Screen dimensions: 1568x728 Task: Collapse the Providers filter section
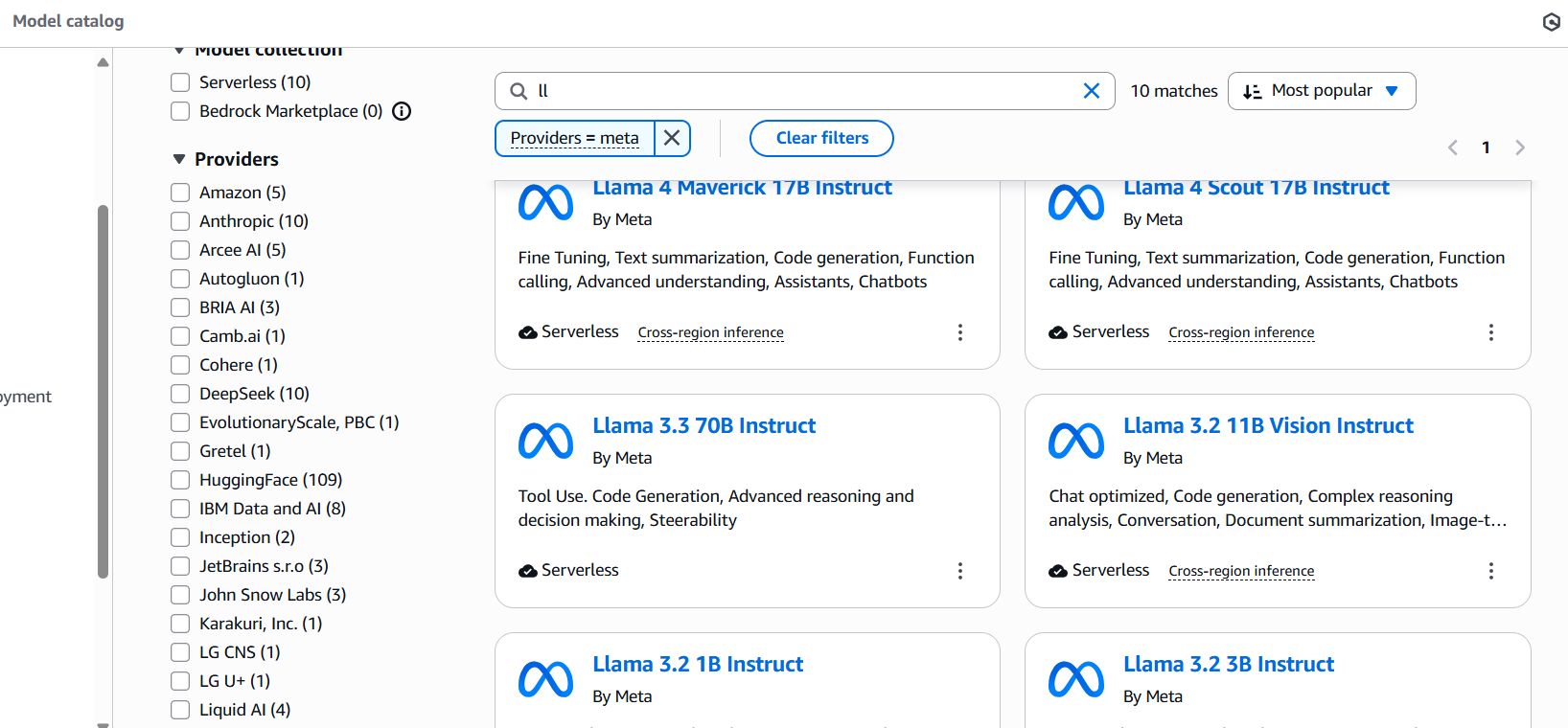[x=179, y=159]
